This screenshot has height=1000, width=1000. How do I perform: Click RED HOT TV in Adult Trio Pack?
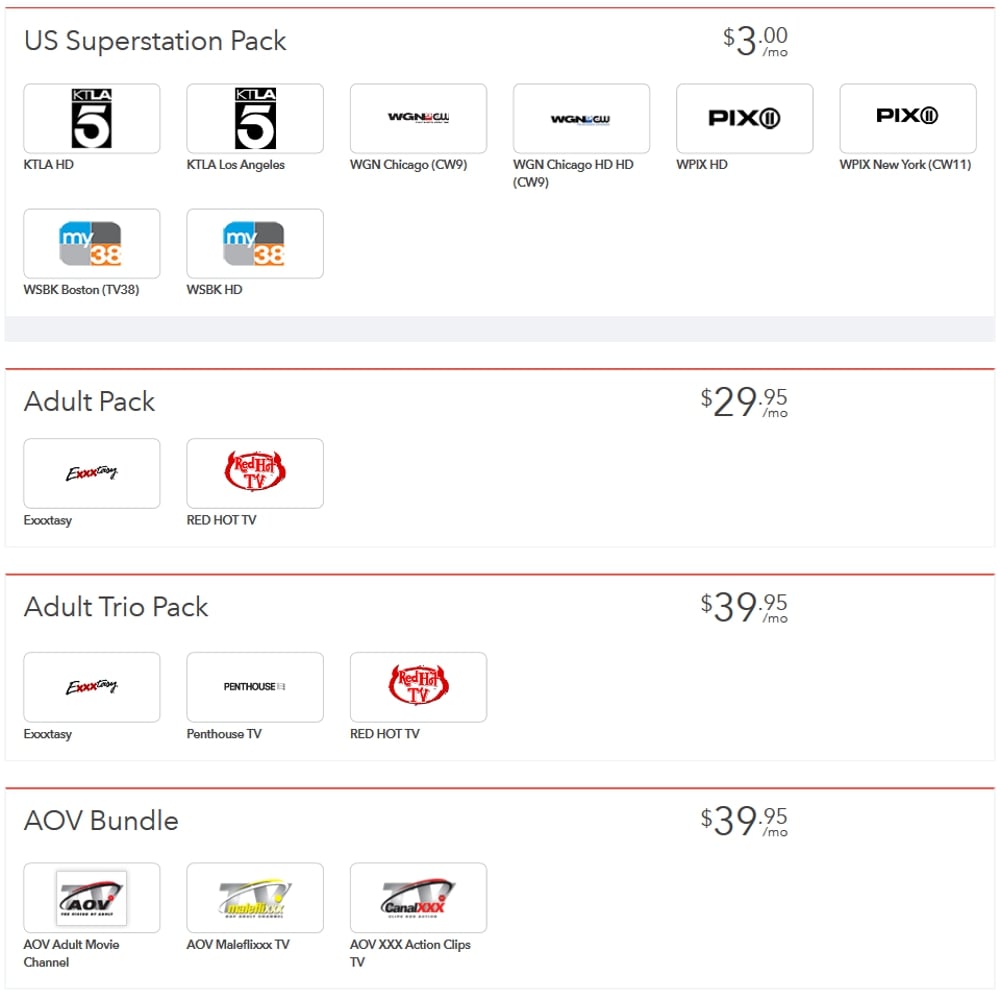point(418,687)
